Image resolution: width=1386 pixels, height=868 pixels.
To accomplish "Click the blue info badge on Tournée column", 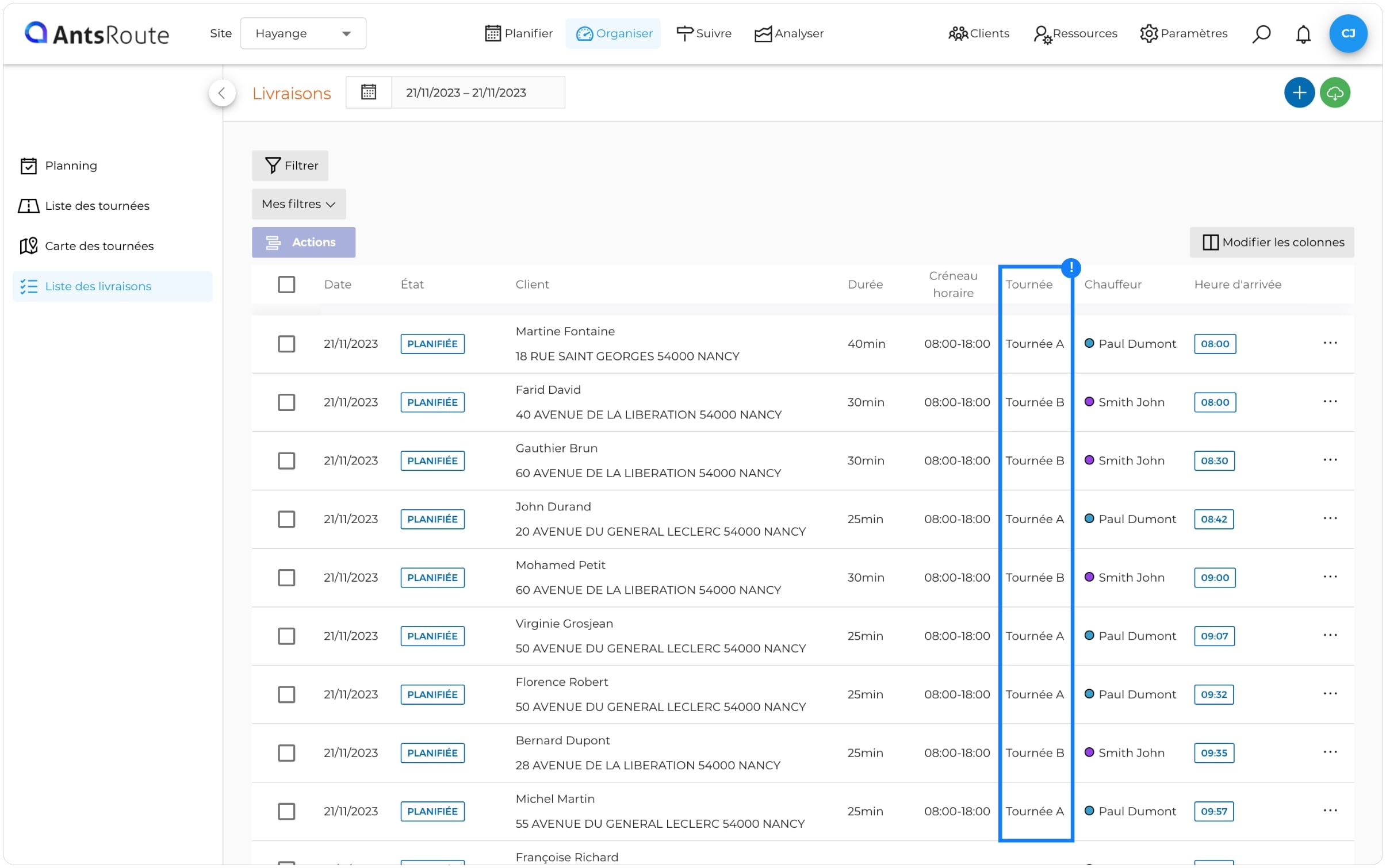I will [1071, 268].
